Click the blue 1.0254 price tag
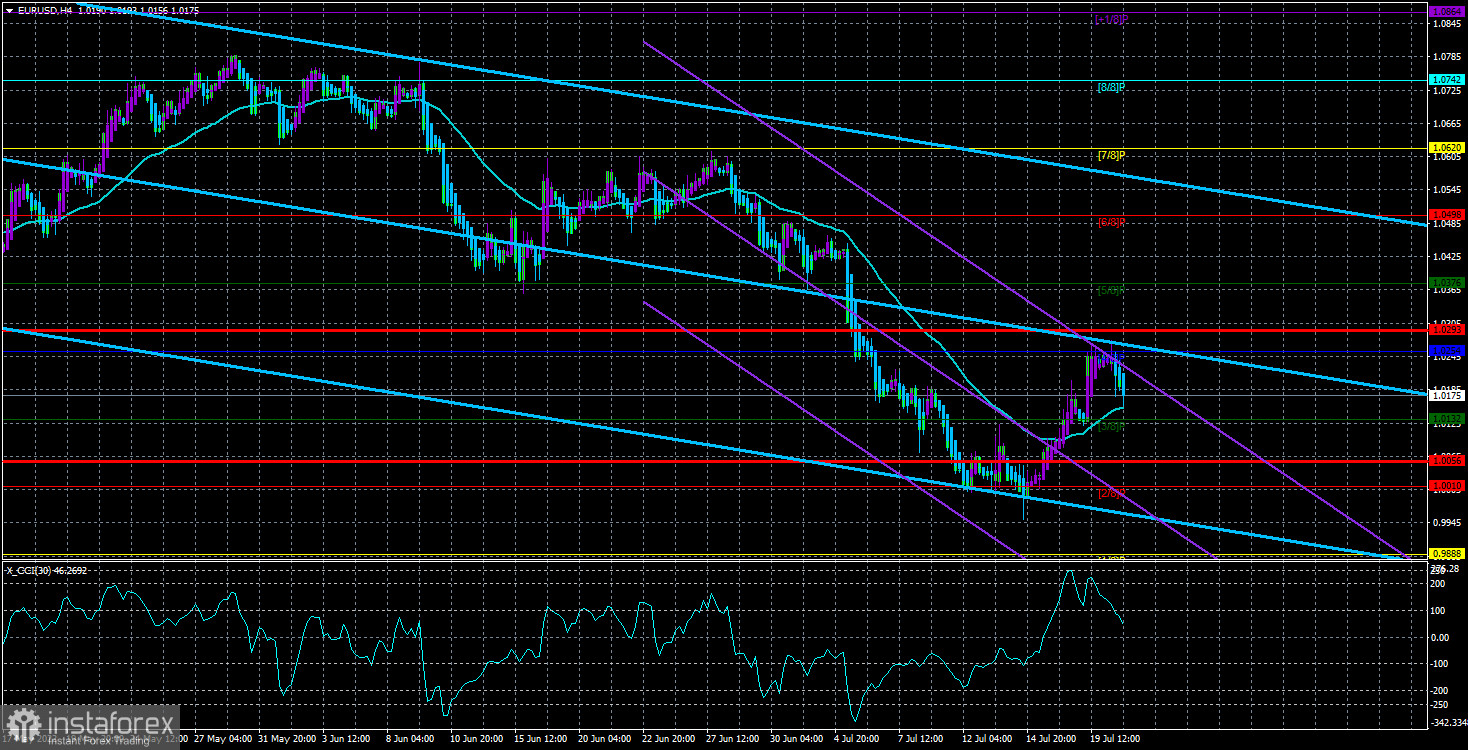The width and height of the screenshot is (1468, 750). coord(1447,351)
